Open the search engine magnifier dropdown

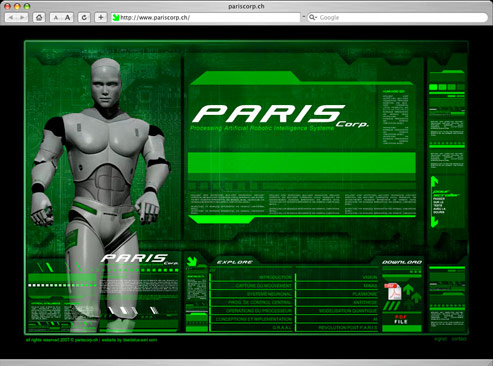click(312, 17)
